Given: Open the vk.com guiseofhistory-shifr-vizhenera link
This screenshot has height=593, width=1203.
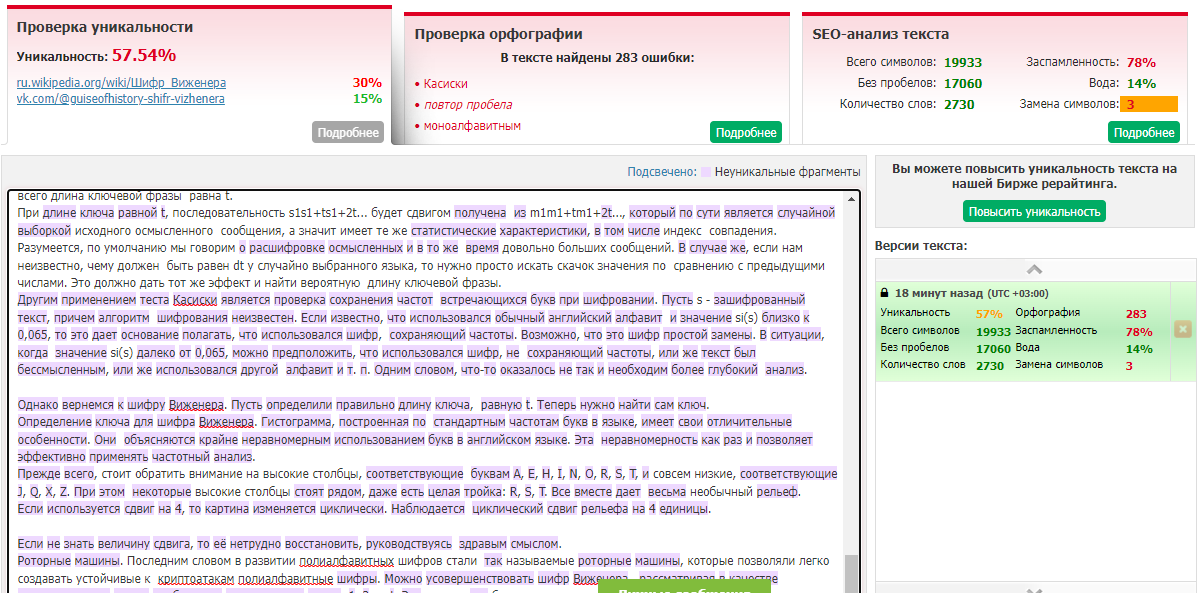Looking at the screenshot, I should (121, 99).
